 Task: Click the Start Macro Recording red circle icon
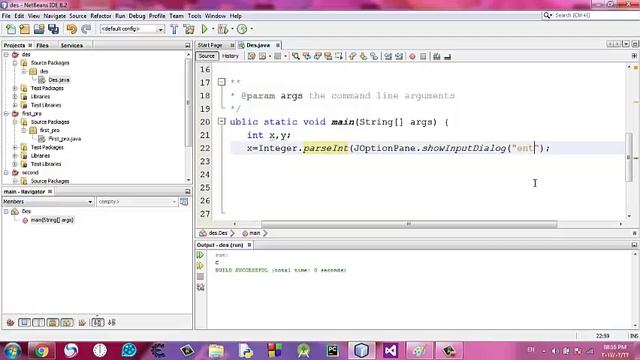[x=412, y=56]
